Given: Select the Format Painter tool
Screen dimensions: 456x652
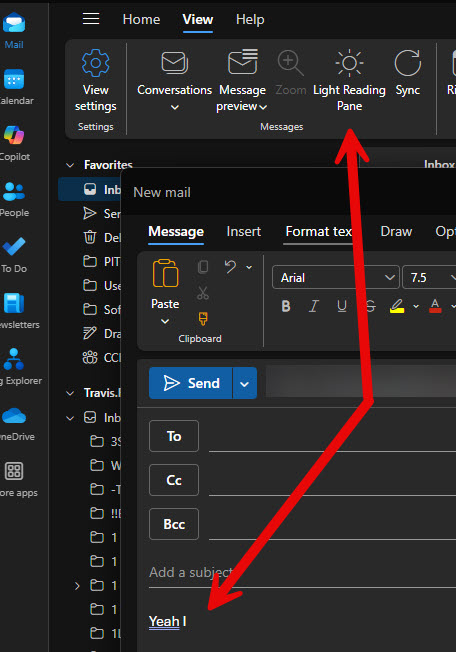Looking at the screenshot, I should click(203, 319).
